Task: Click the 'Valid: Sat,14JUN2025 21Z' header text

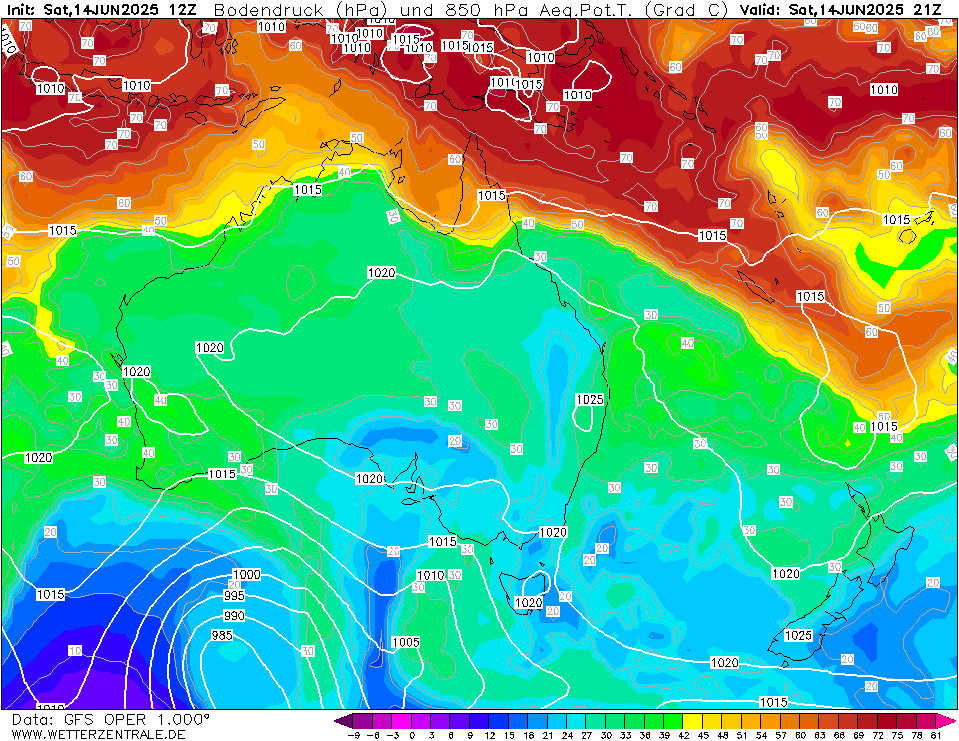Action: (x=840, y=9)
